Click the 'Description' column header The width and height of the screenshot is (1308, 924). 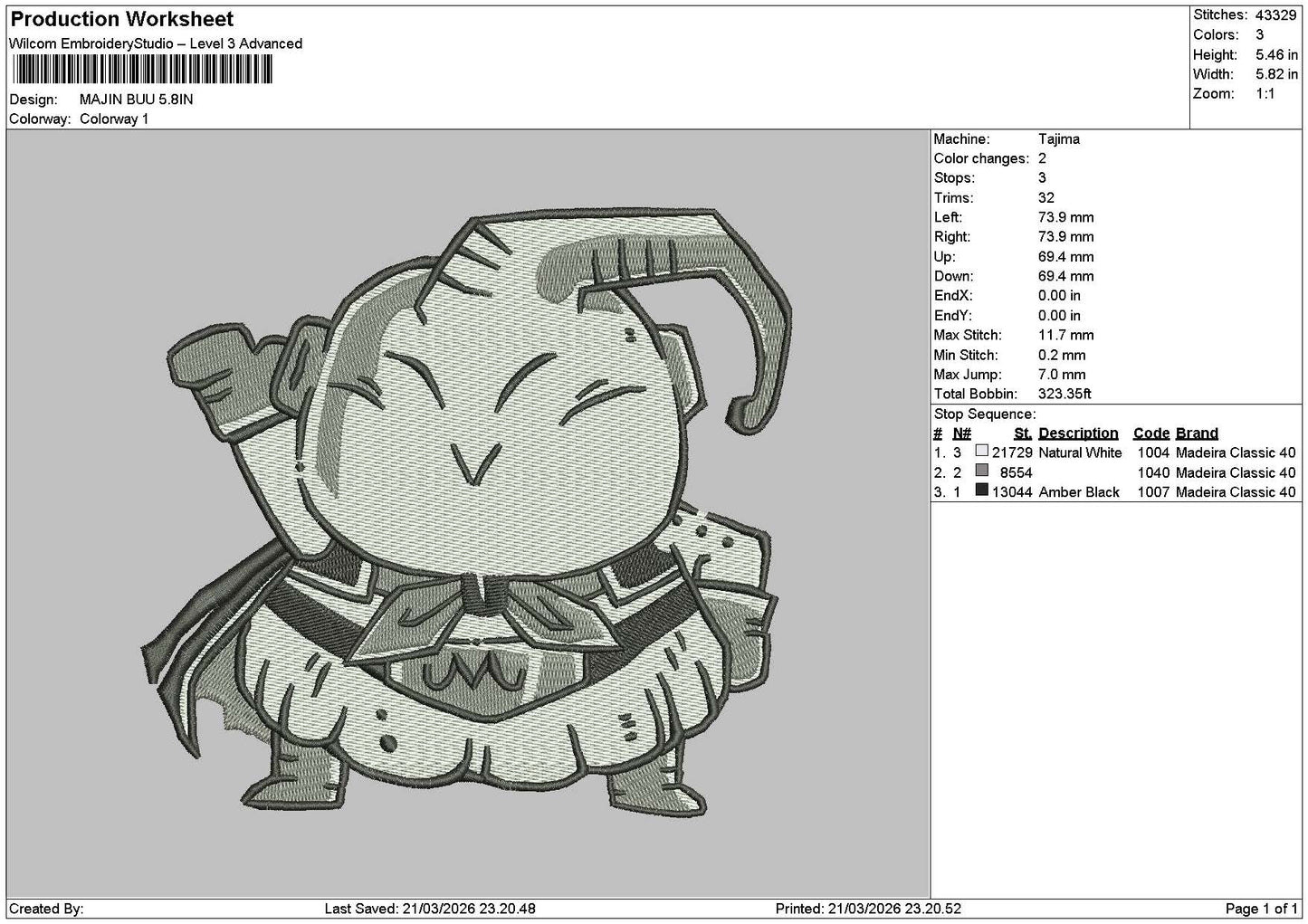pos(1078,433)
